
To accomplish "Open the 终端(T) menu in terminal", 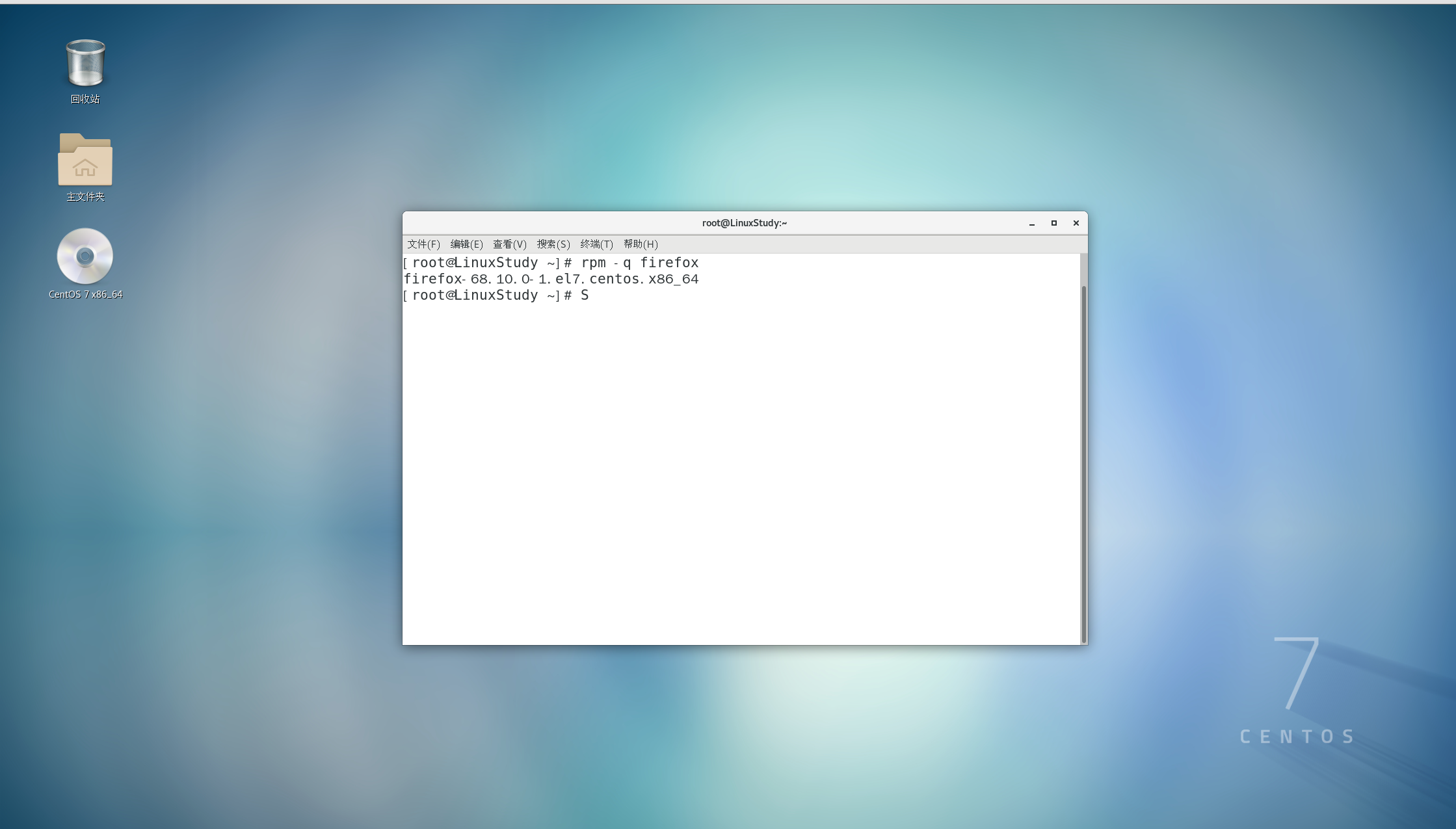I will click(596, 244).
